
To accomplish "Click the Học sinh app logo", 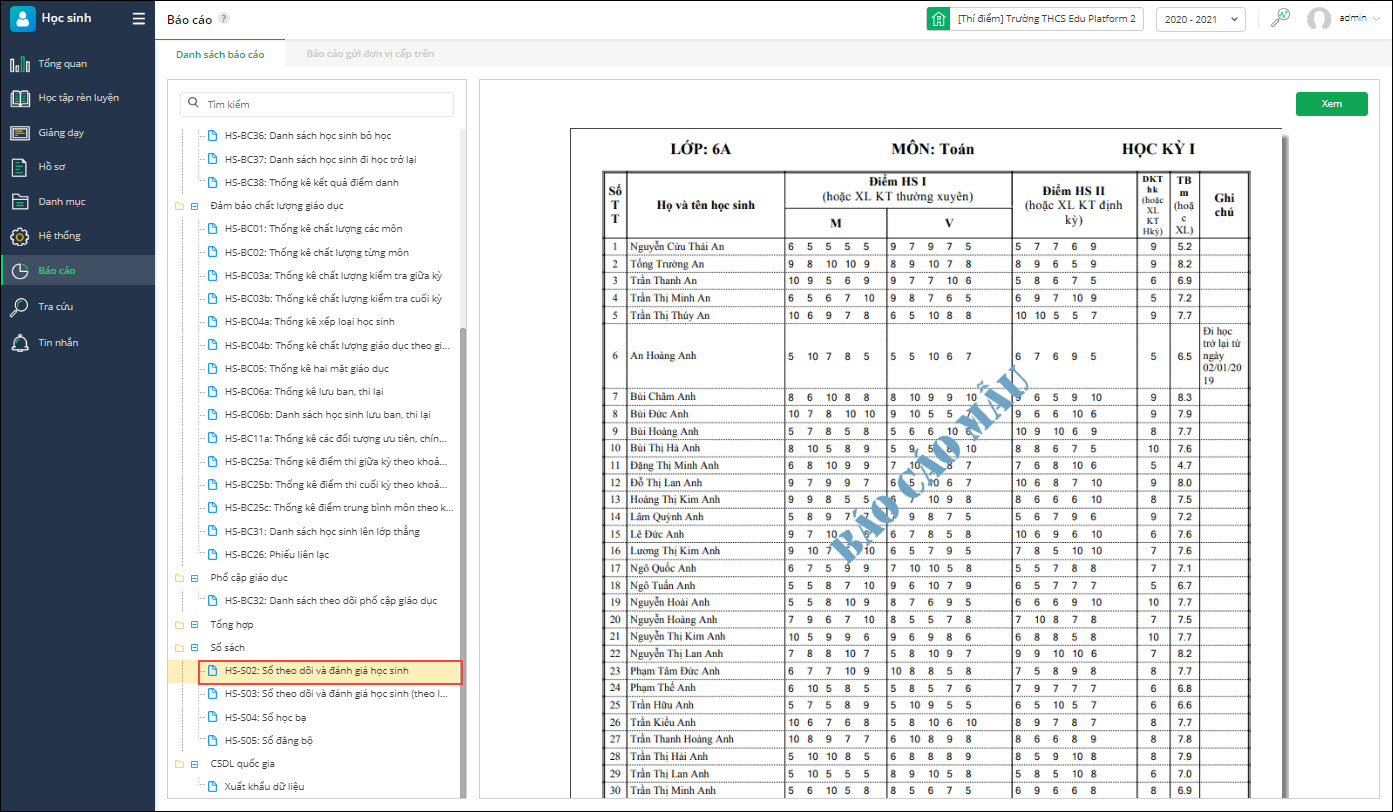I will tap(22, 19).
